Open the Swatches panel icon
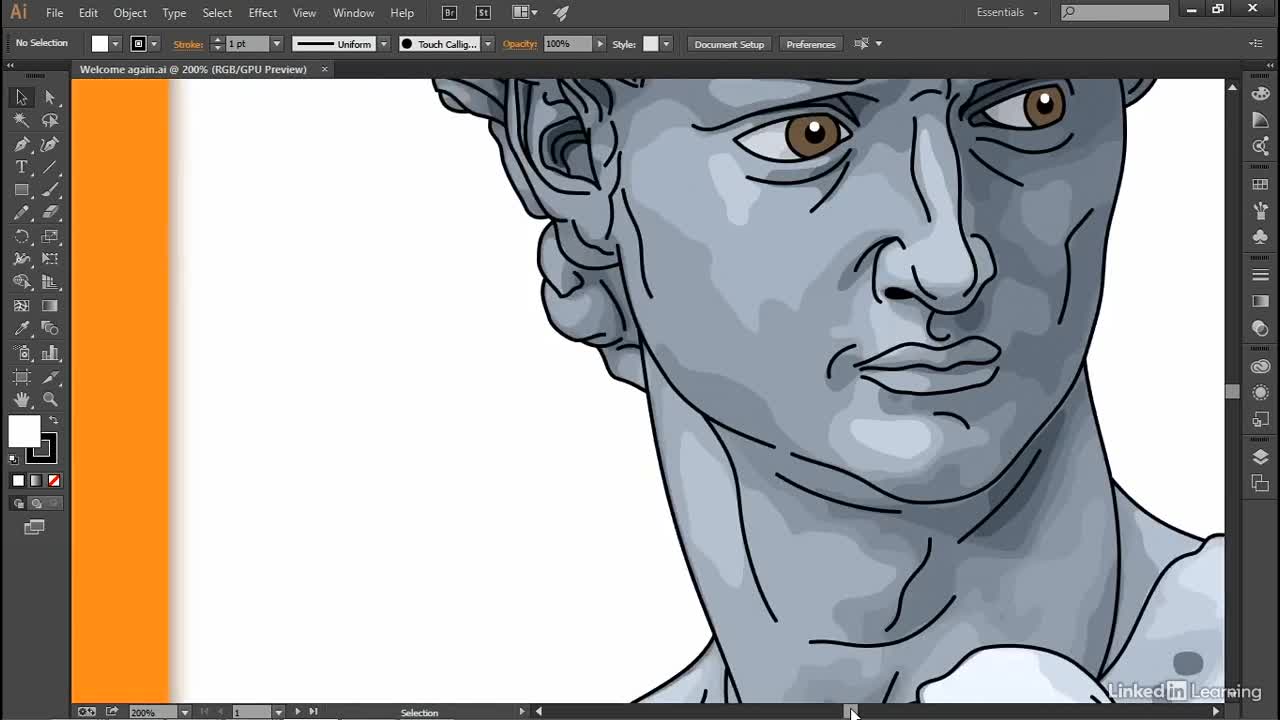 click(1260, 185)
